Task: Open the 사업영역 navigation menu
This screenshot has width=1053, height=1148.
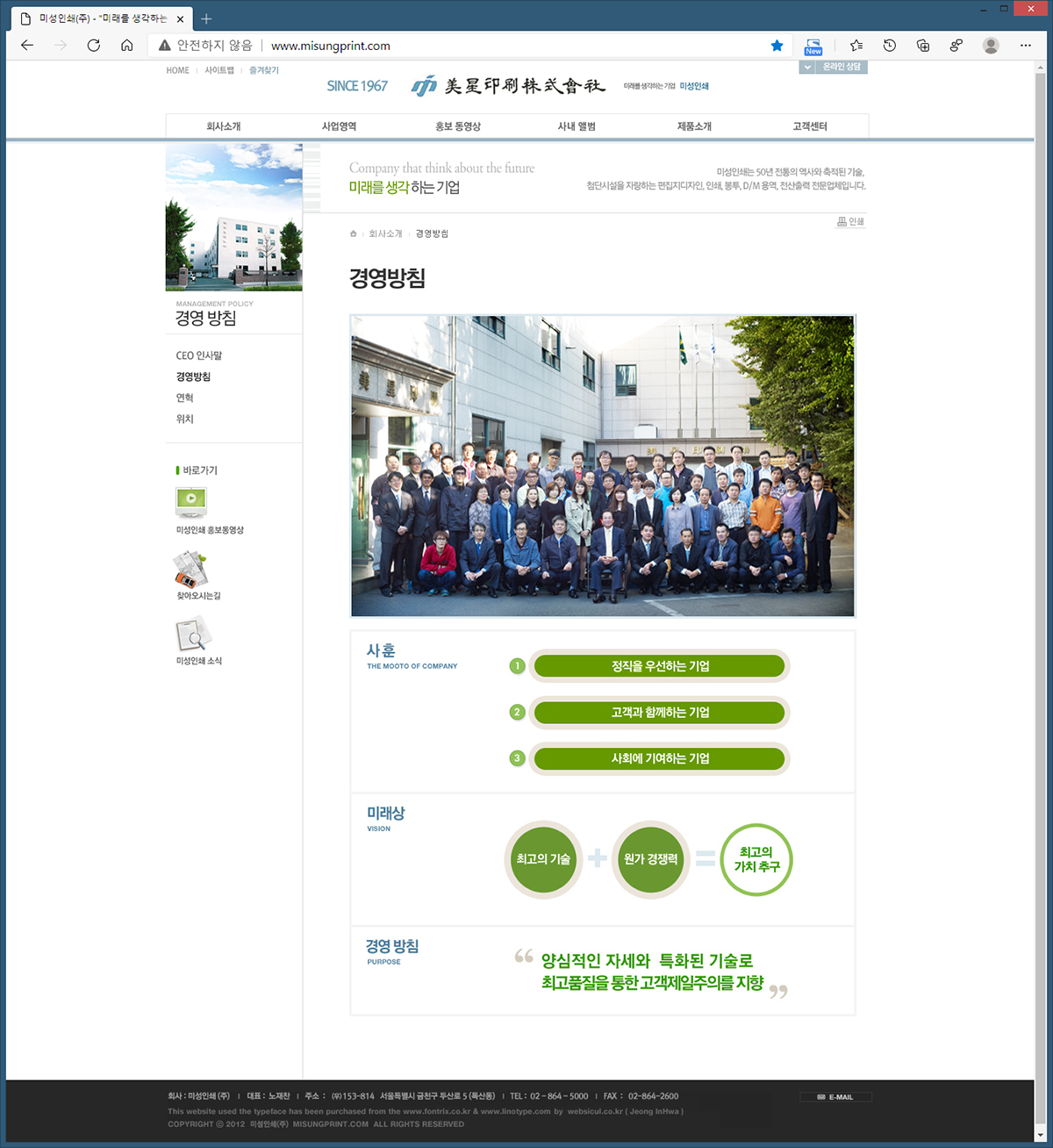Action: tap(339, 126)
